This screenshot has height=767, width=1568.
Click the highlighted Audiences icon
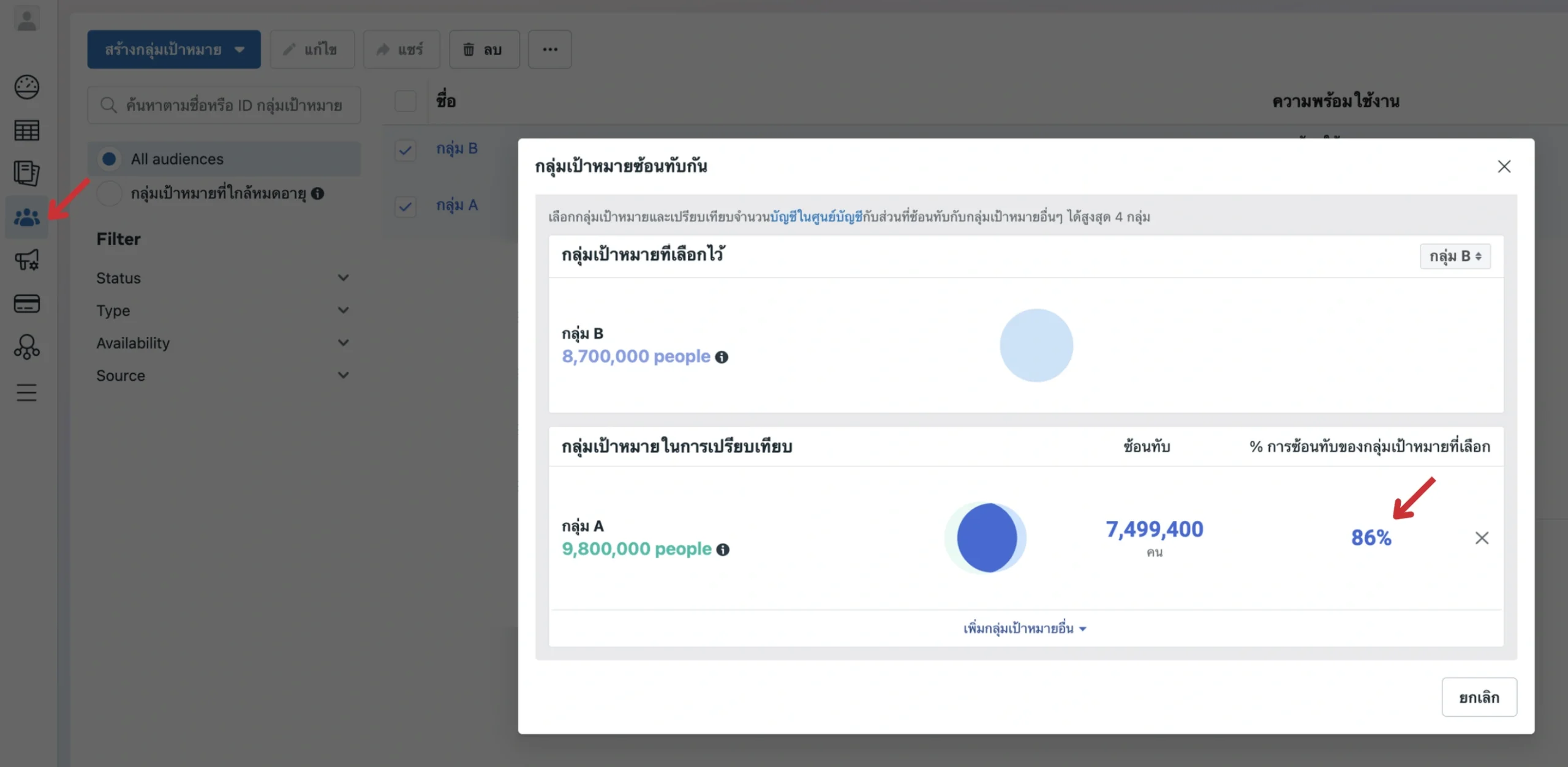[26, 216]
